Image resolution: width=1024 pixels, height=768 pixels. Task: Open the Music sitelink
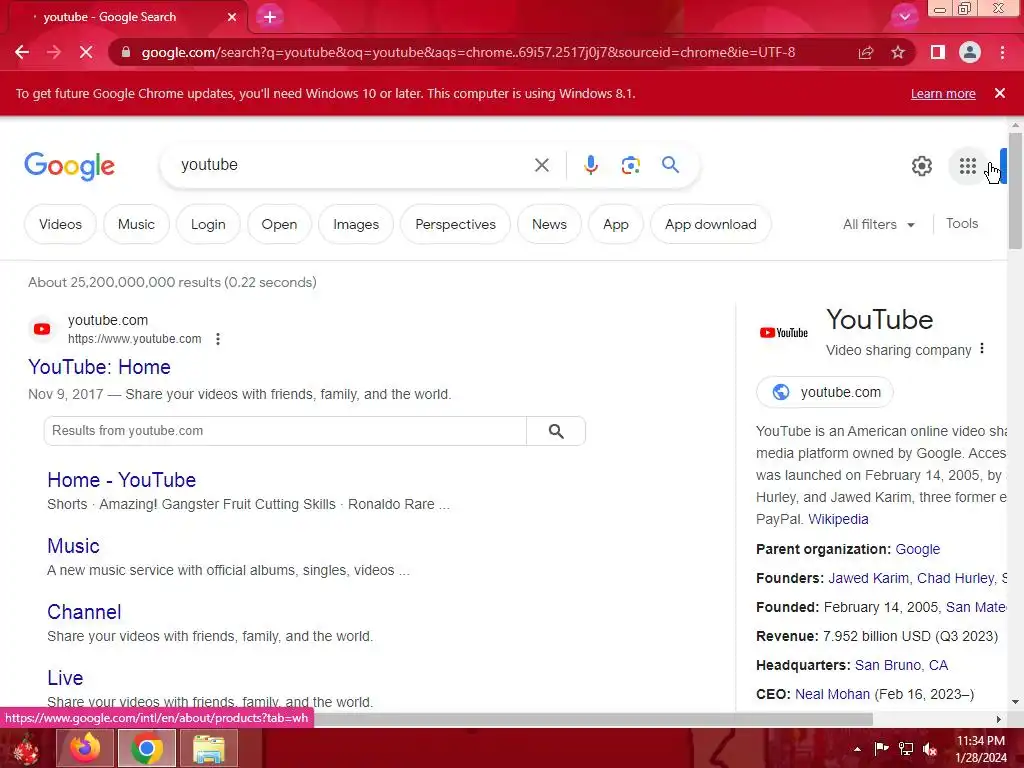[73, 546]
